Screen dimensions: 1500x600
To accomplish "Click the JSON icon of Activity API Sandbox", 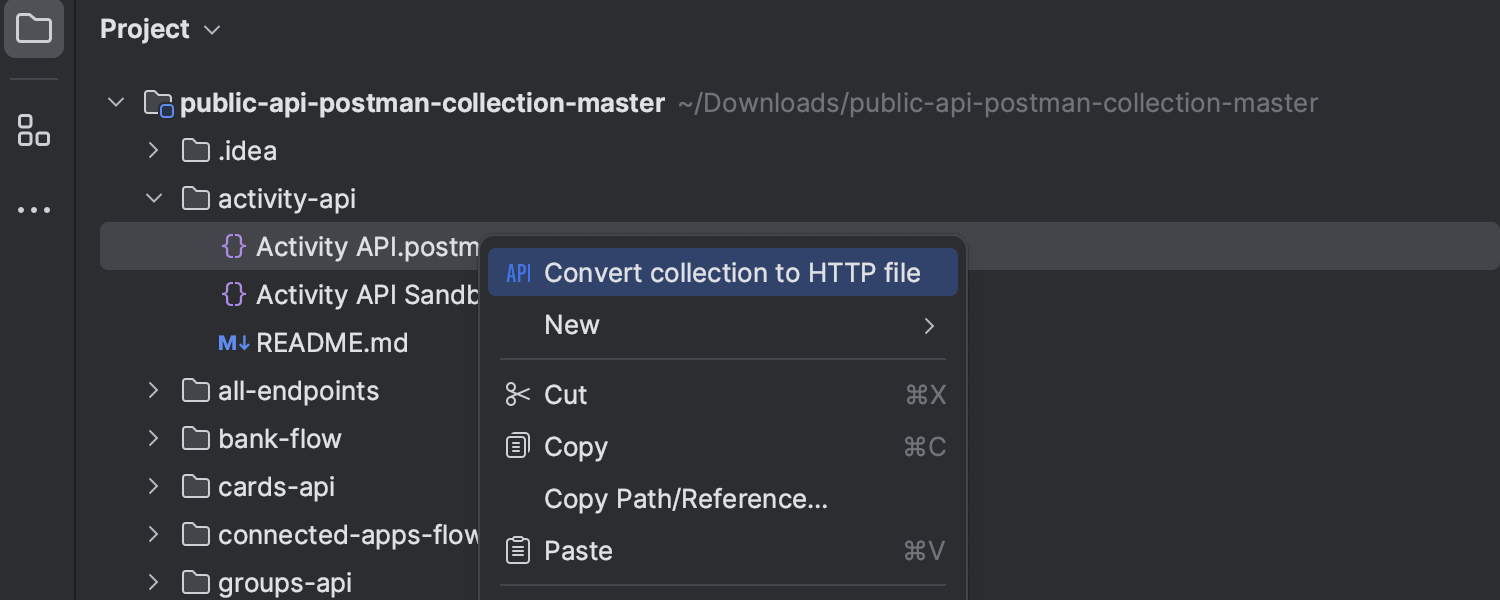I will (x=233, y=295).
